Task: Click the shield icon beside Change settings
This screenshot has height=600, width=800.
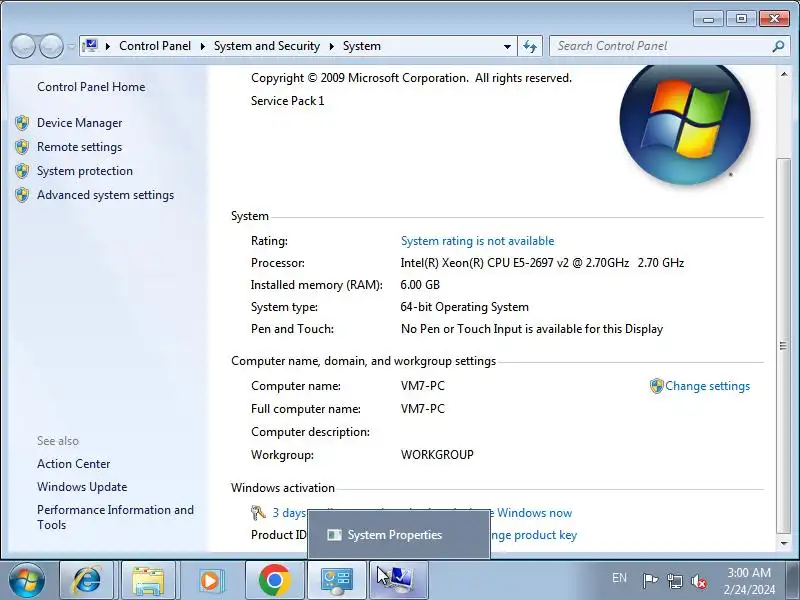Action: tap(657, 386)
